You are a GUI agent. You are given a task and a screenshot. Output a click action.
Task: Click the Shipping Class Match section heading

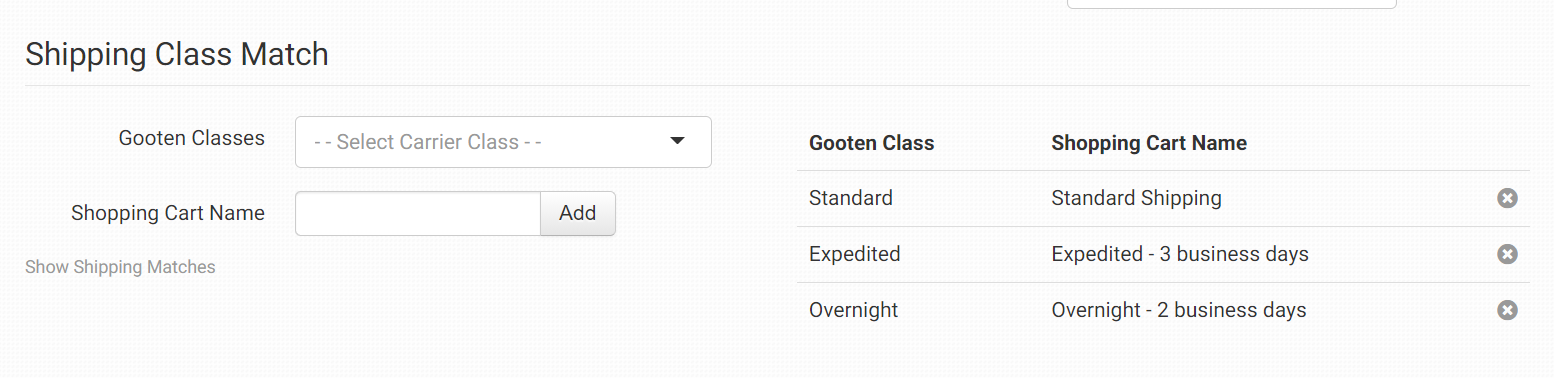(177, 54)
